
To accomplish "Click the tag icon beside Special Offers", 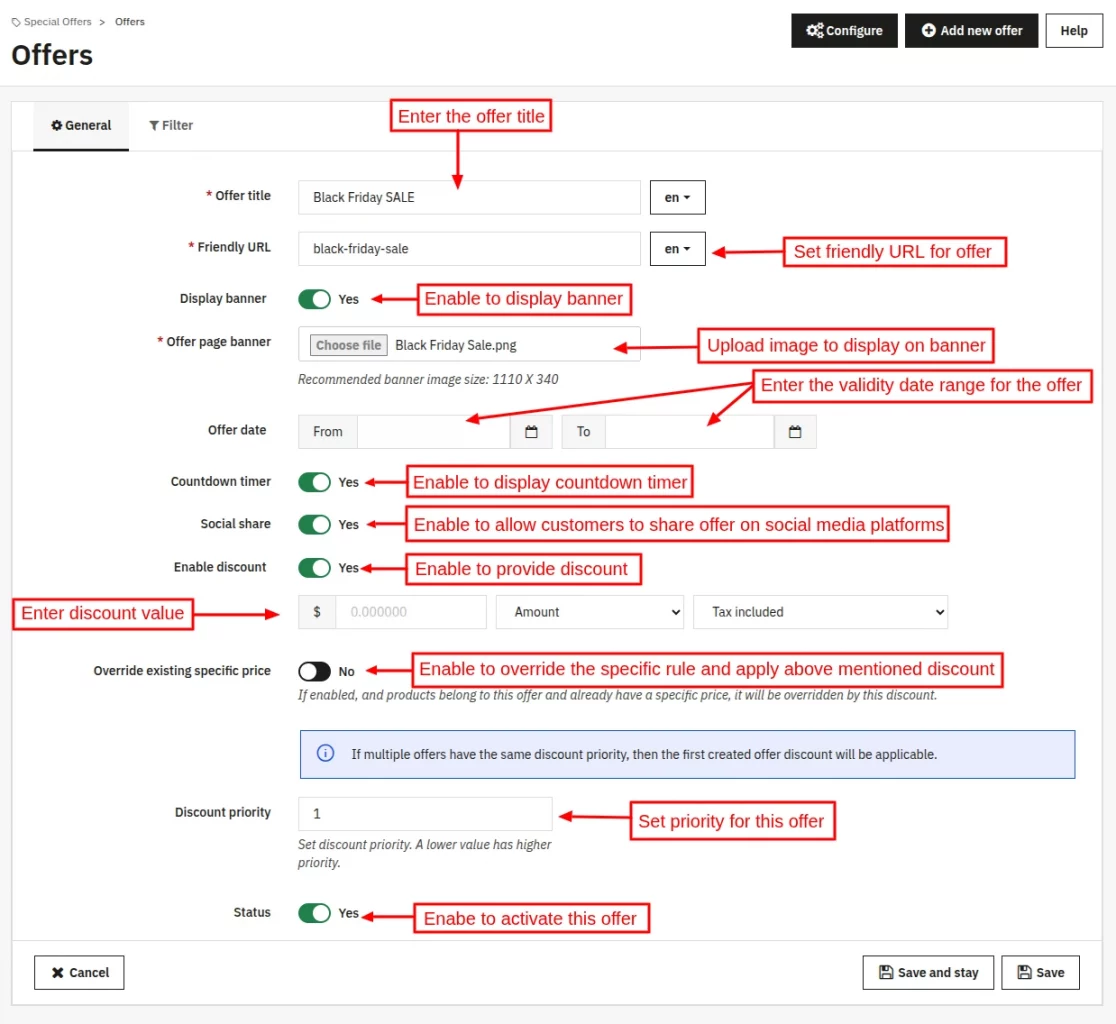I will pos(16,22).
